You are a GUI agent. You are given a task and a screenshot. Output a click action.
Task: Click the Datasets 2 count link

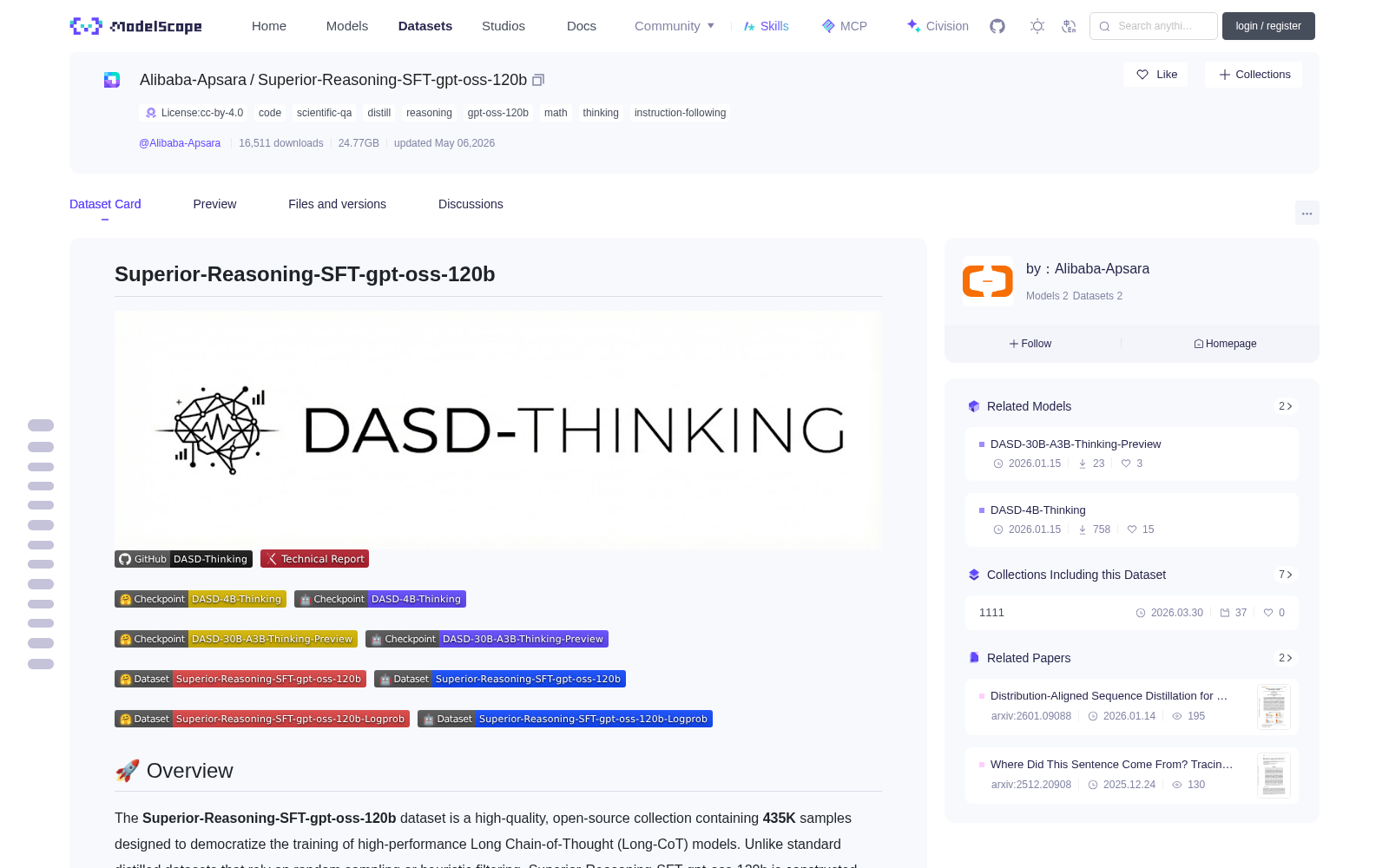1097,296
